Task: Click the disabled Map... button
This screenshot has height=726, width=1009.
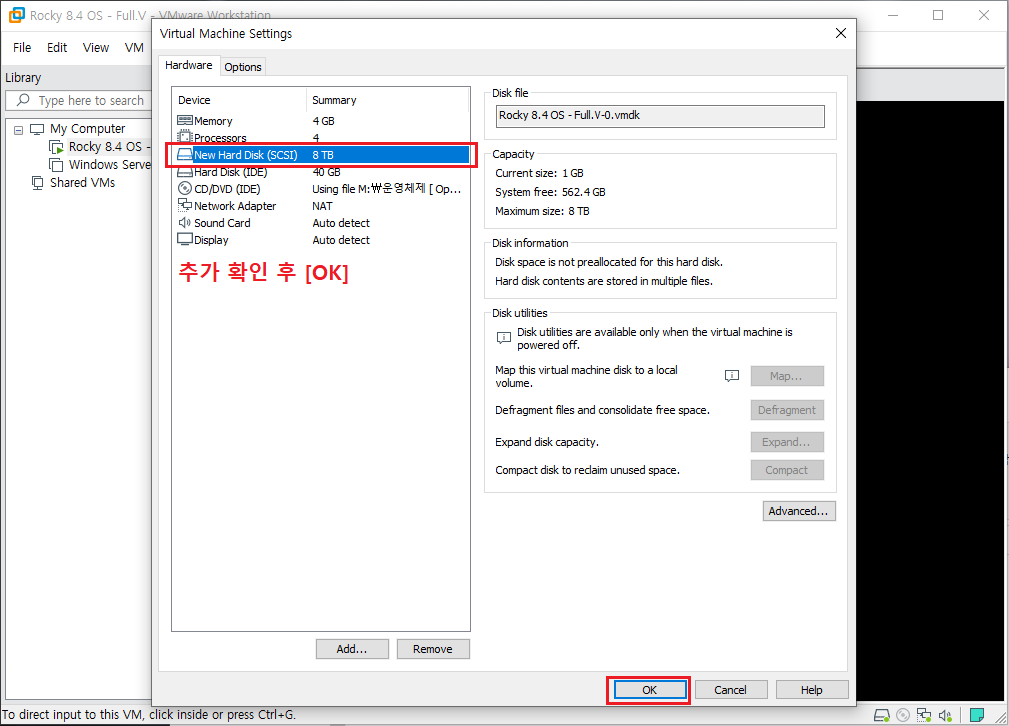Action: pos(787,376)
